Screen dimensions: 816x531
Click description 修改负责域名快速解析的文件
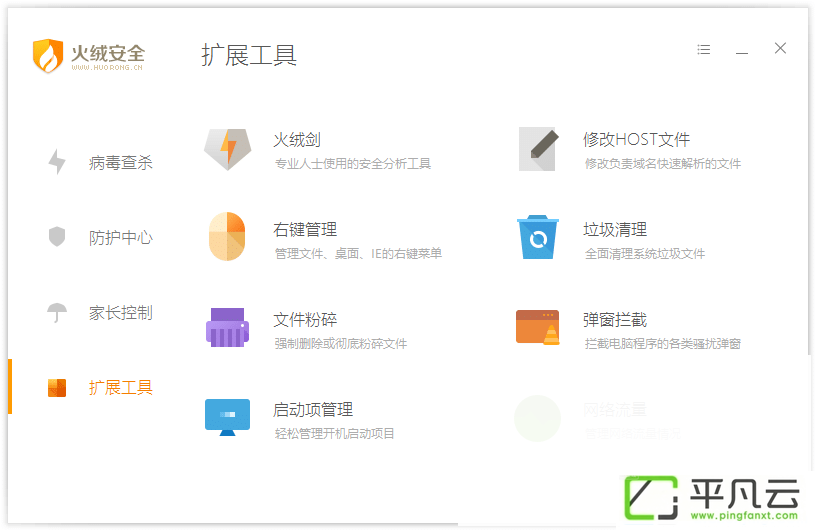(x=663, y=164)
